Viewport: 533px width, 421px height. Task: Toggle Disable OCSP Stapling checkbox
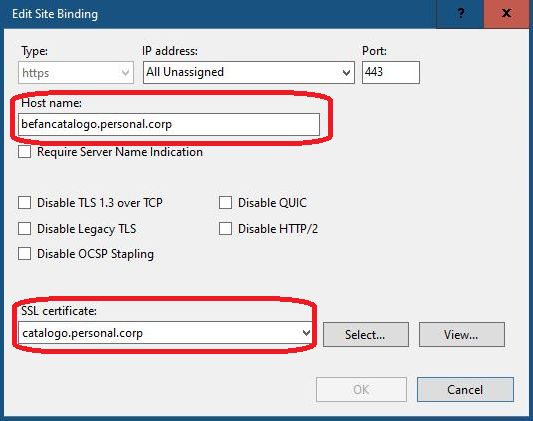(24, 254)
